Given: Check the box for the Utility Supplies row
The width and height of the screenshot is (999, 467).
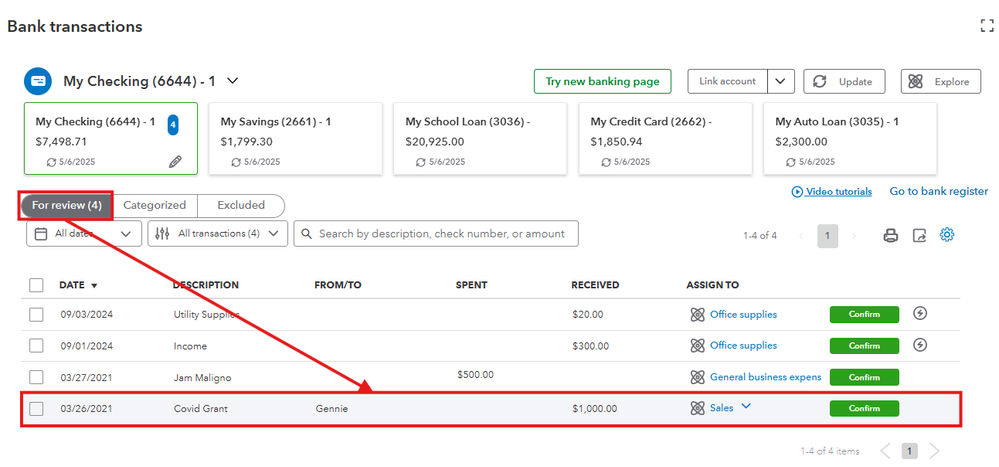Looking at the screenshot, I should click(x=37, y=314).
